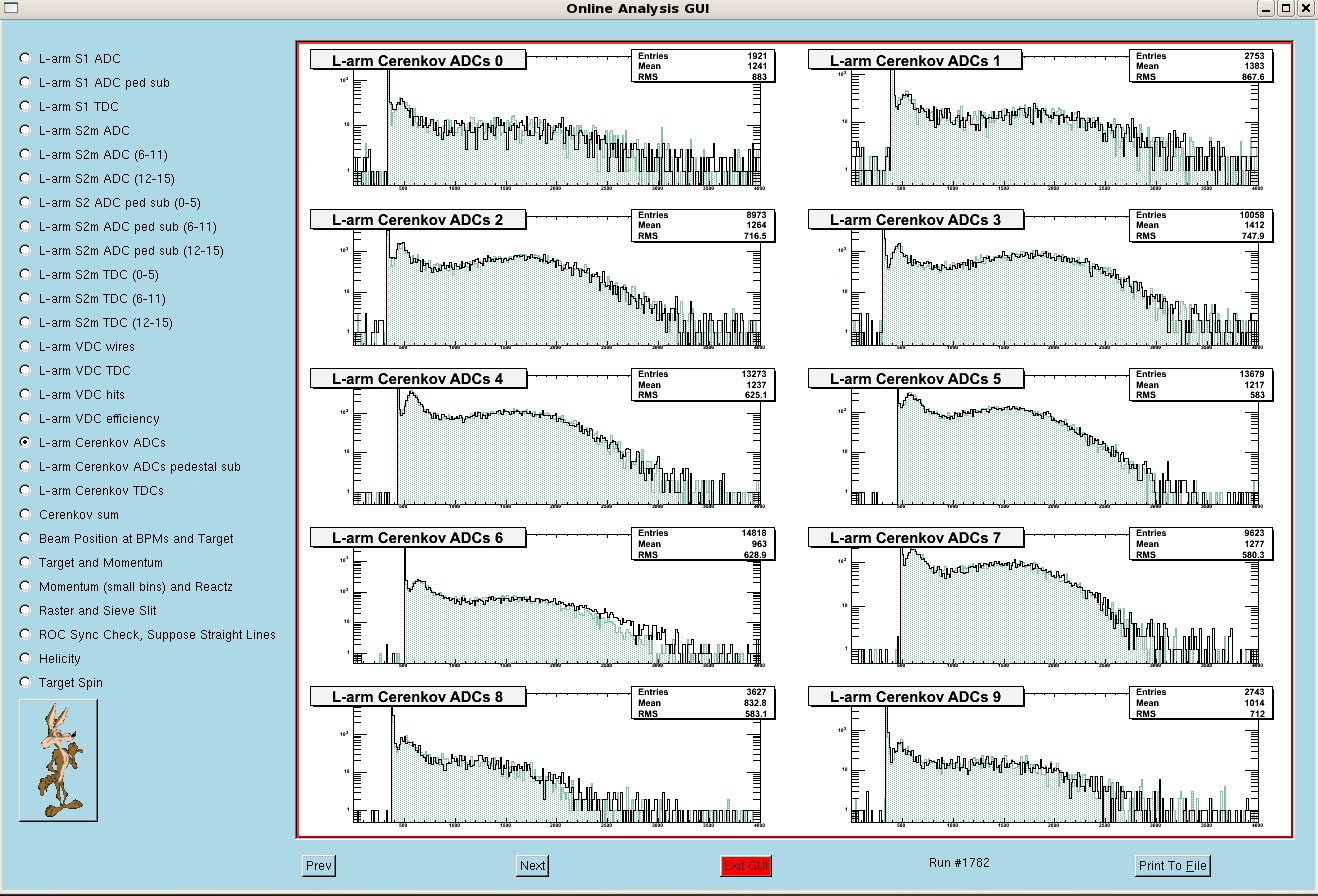This screenshot has width=1318, height=896.
Task: Click the Run #1782 label
Action: (x=959, y=862)
